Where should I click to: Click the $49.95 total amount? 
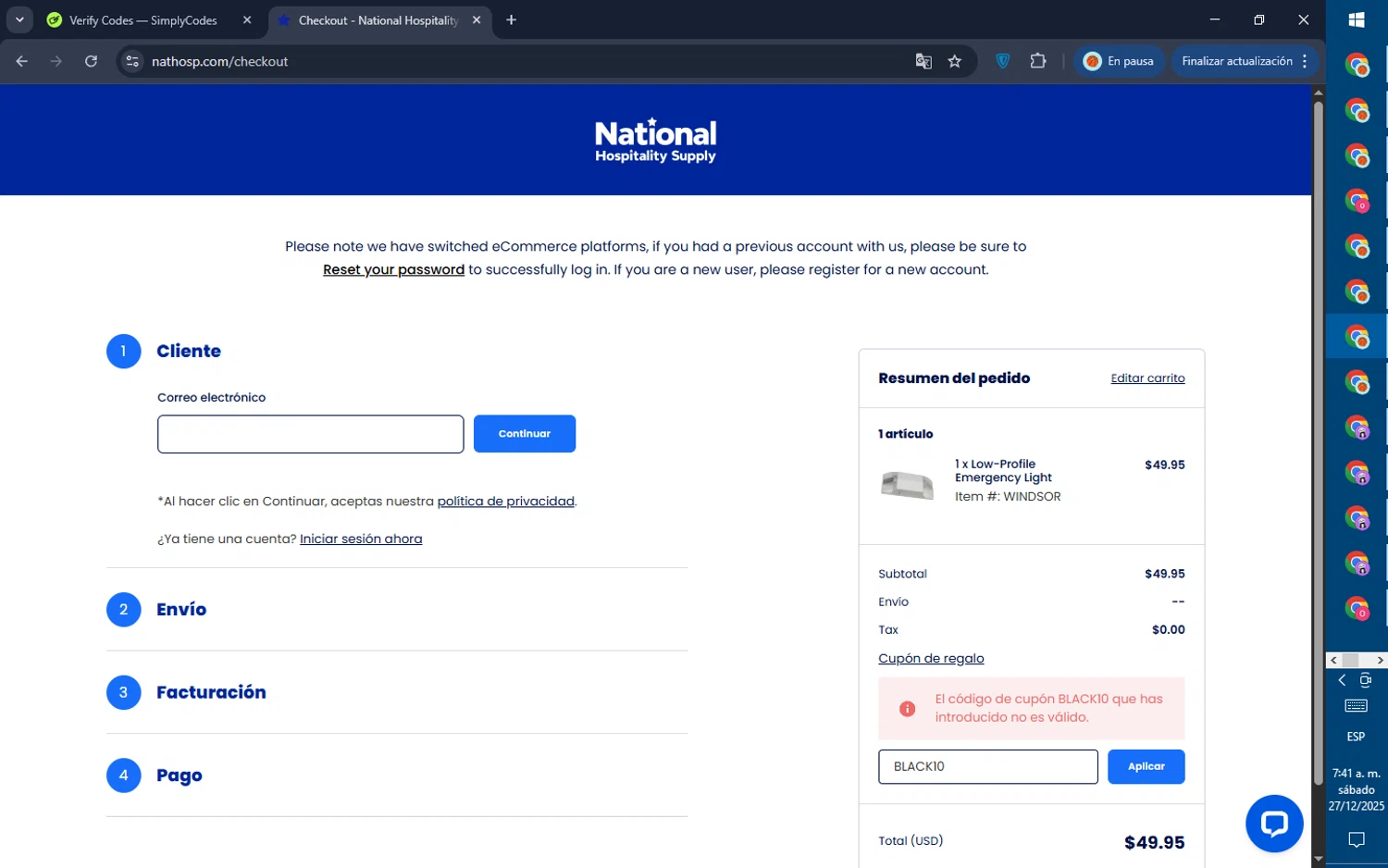coord(1154,843)
